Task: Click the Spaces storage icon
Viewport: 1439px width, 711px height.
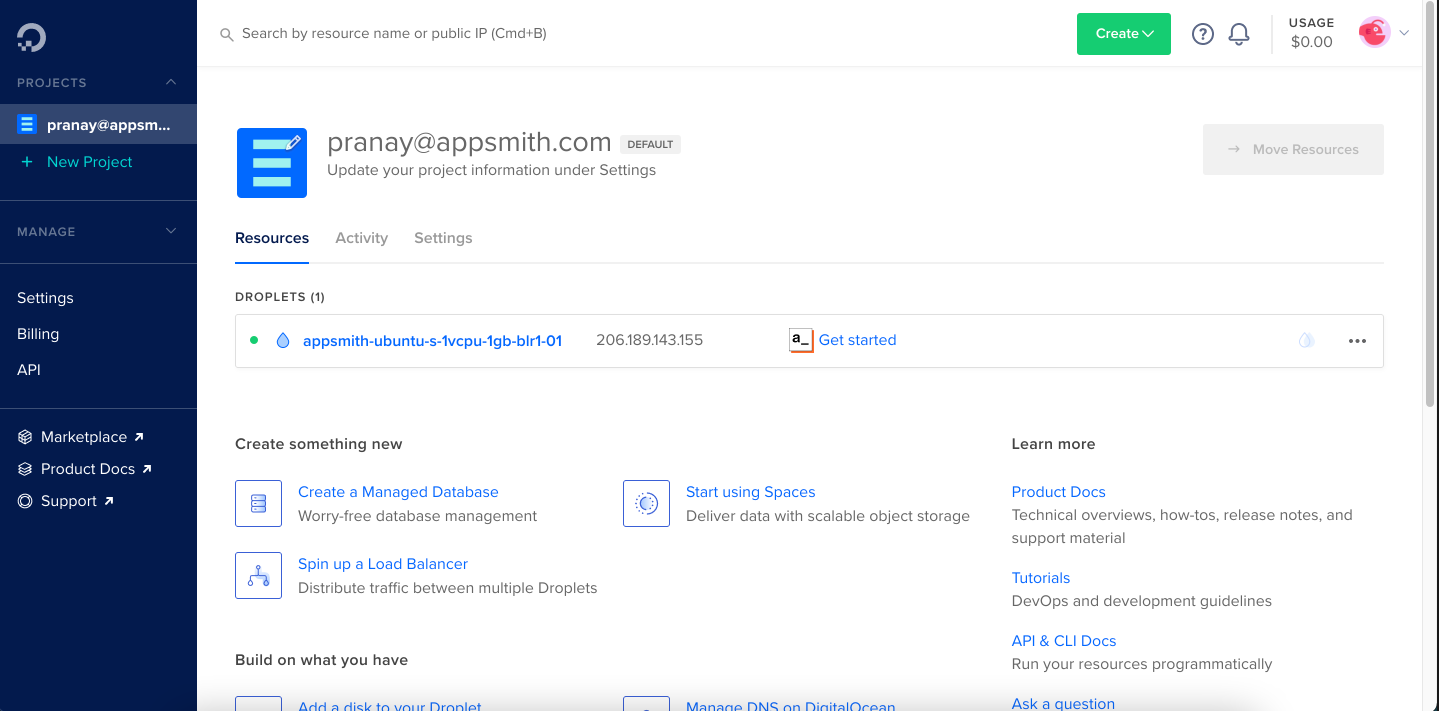Action: (646, 503)
